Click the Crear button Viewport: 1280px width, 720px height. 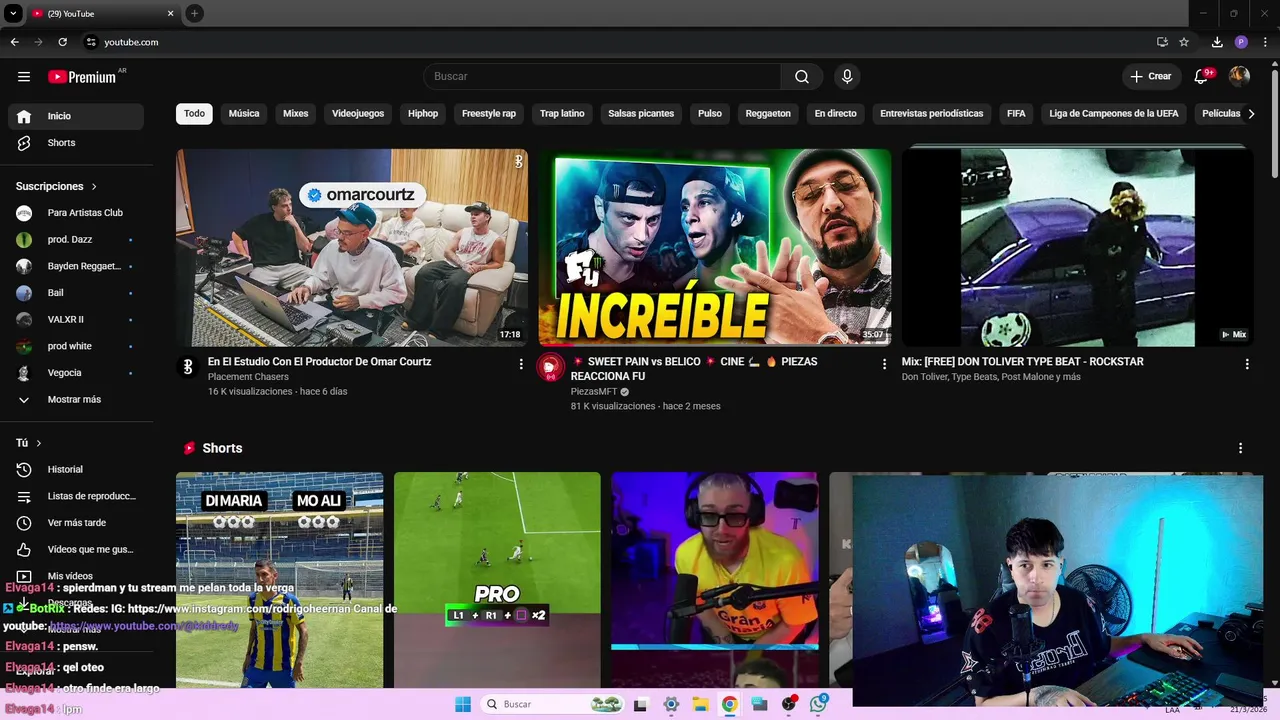tap(1150, 77)
